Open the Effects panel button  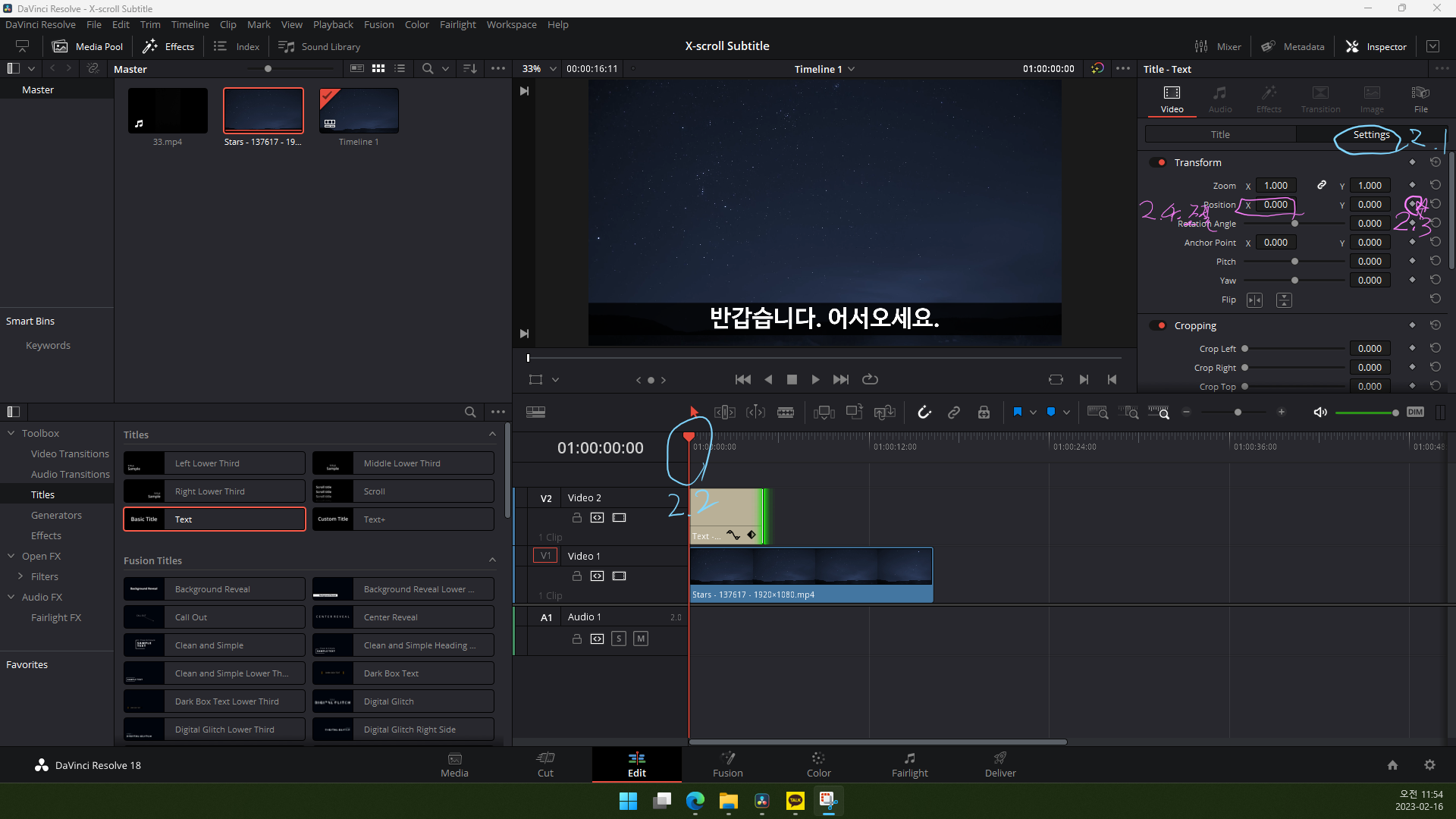[168, 46]
